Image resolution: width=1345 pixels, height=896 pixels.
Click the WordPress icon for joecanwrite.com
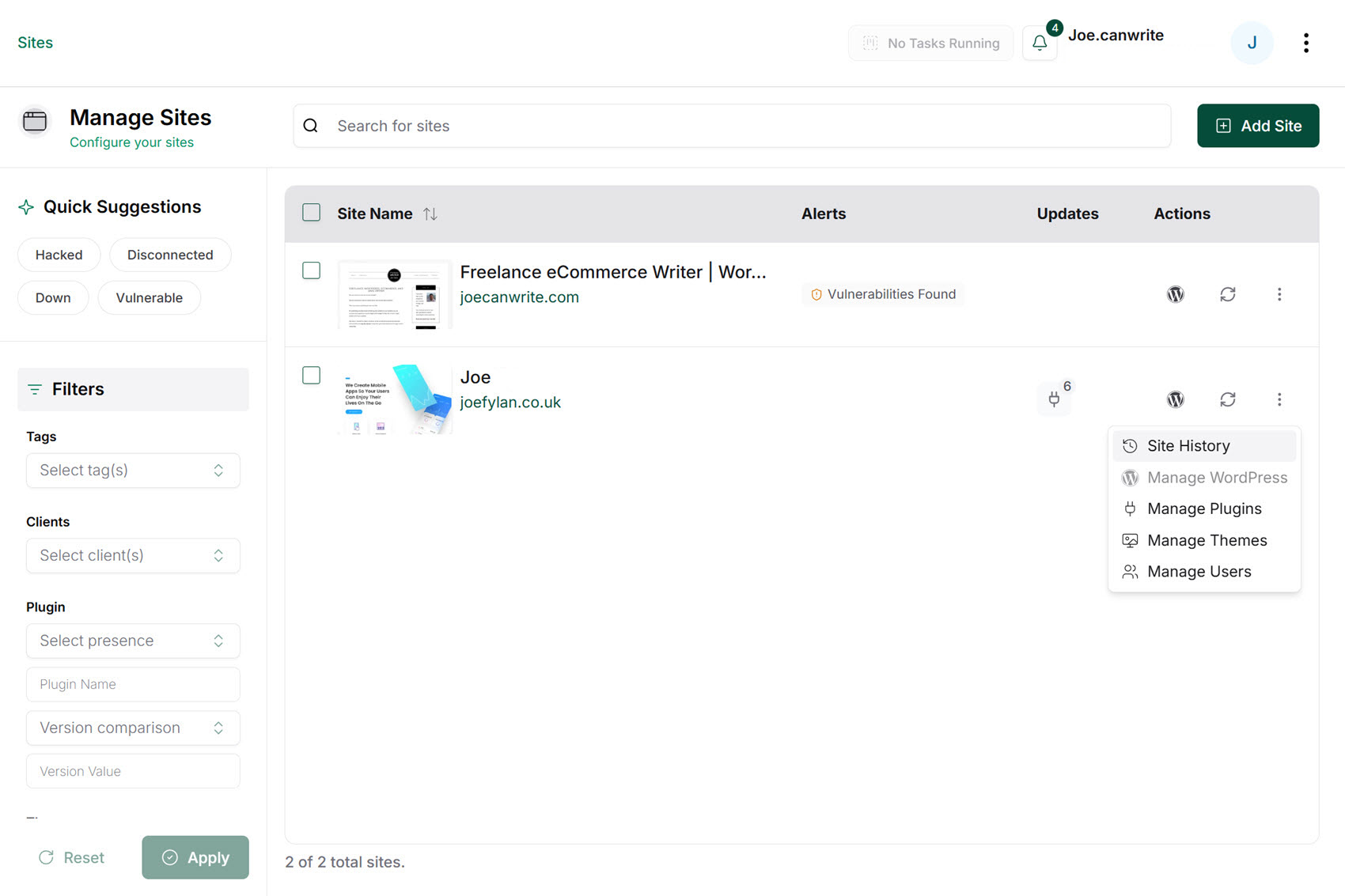[1175, 293]
